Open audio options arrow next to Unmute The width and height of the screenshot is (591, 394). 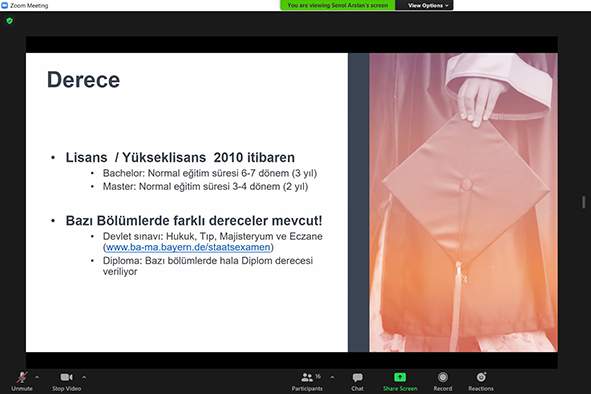coord(37,377)
